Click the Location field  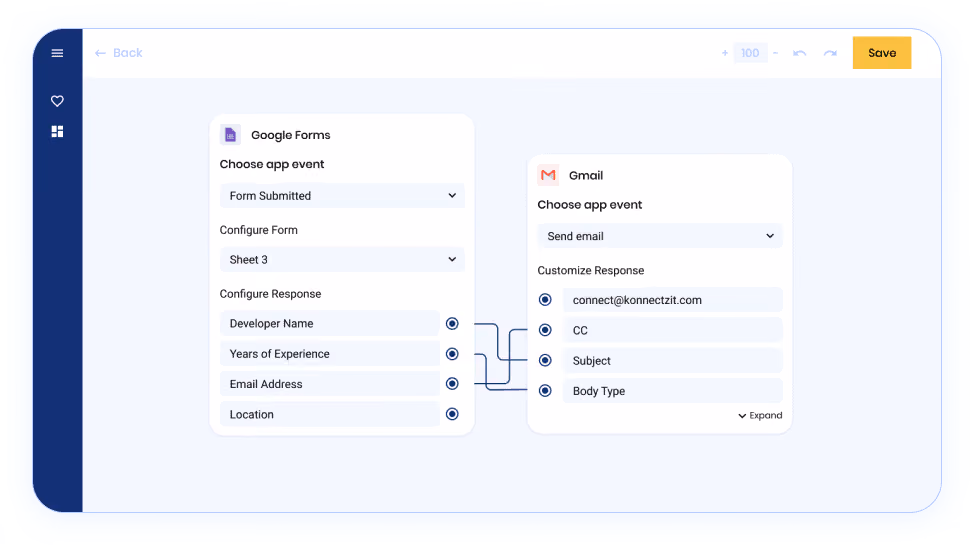pos(330,414)
